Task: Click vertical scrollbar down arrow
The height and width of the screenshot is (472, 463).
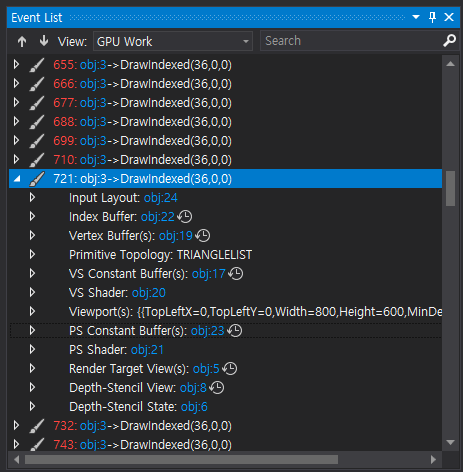Action: [x=450, y=443]
